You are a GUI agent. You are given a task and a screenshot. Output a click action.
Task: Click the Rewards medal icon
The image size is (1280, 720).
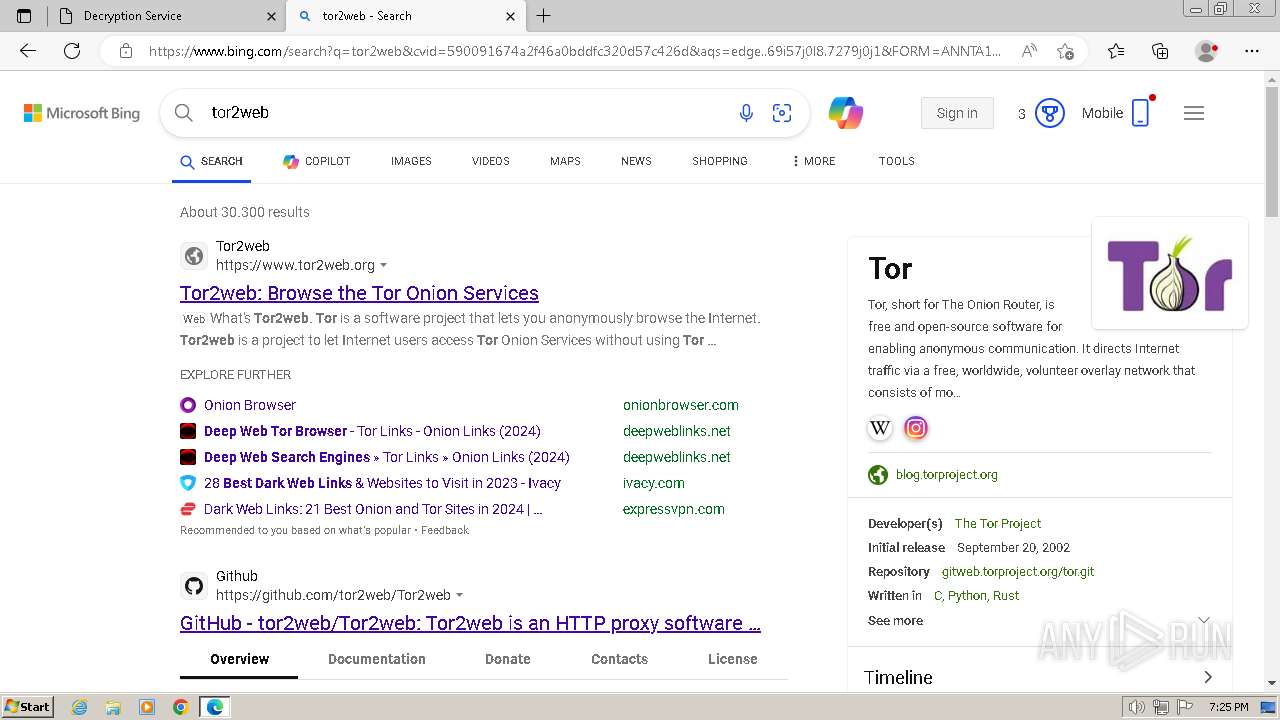coord(1049,113)
